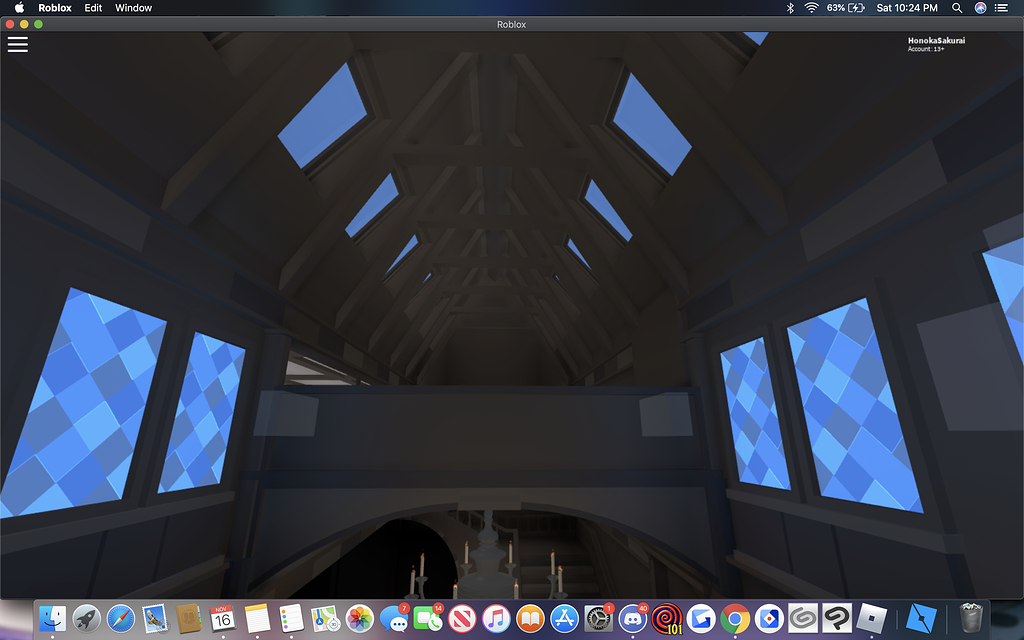This screenshot has width=1024, height=640.
Task: Open Mail stamp icon in Dock
Action: (155, 618)
